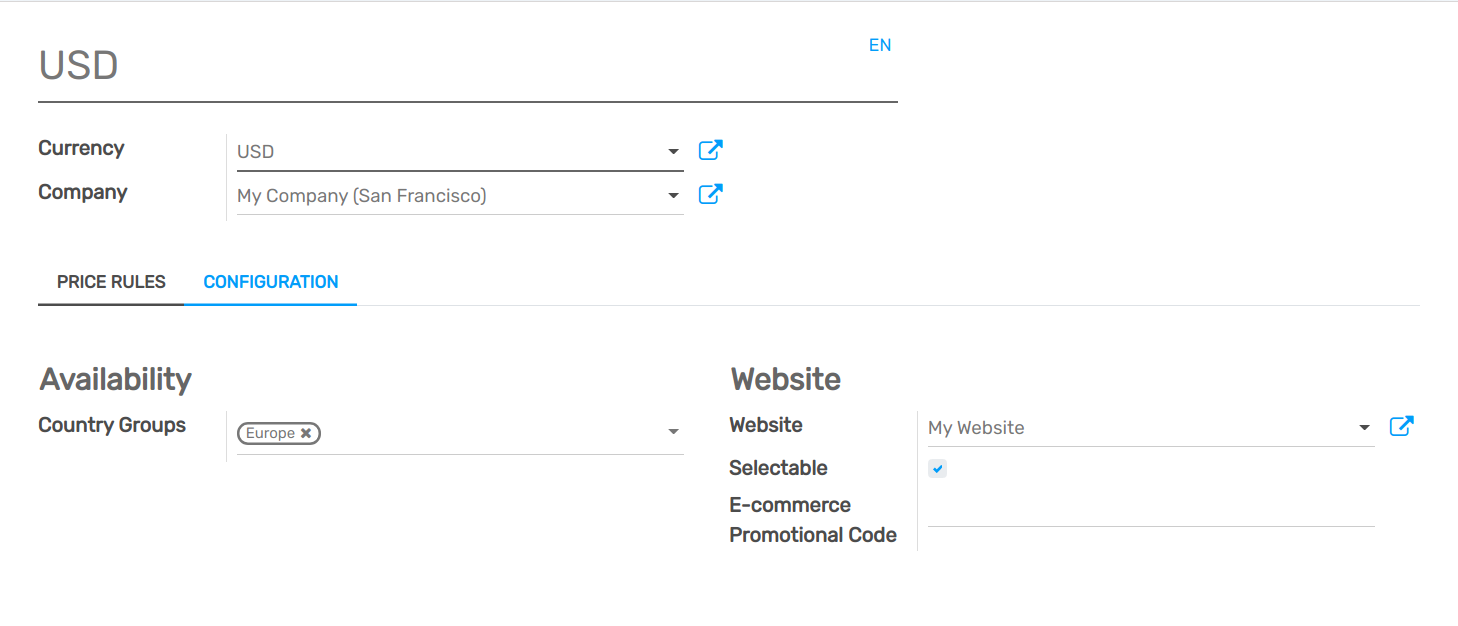Viewport: 1458px width, 626px height.
Task: Click inside the Country Groups field
Action: [x=480, y=431]
